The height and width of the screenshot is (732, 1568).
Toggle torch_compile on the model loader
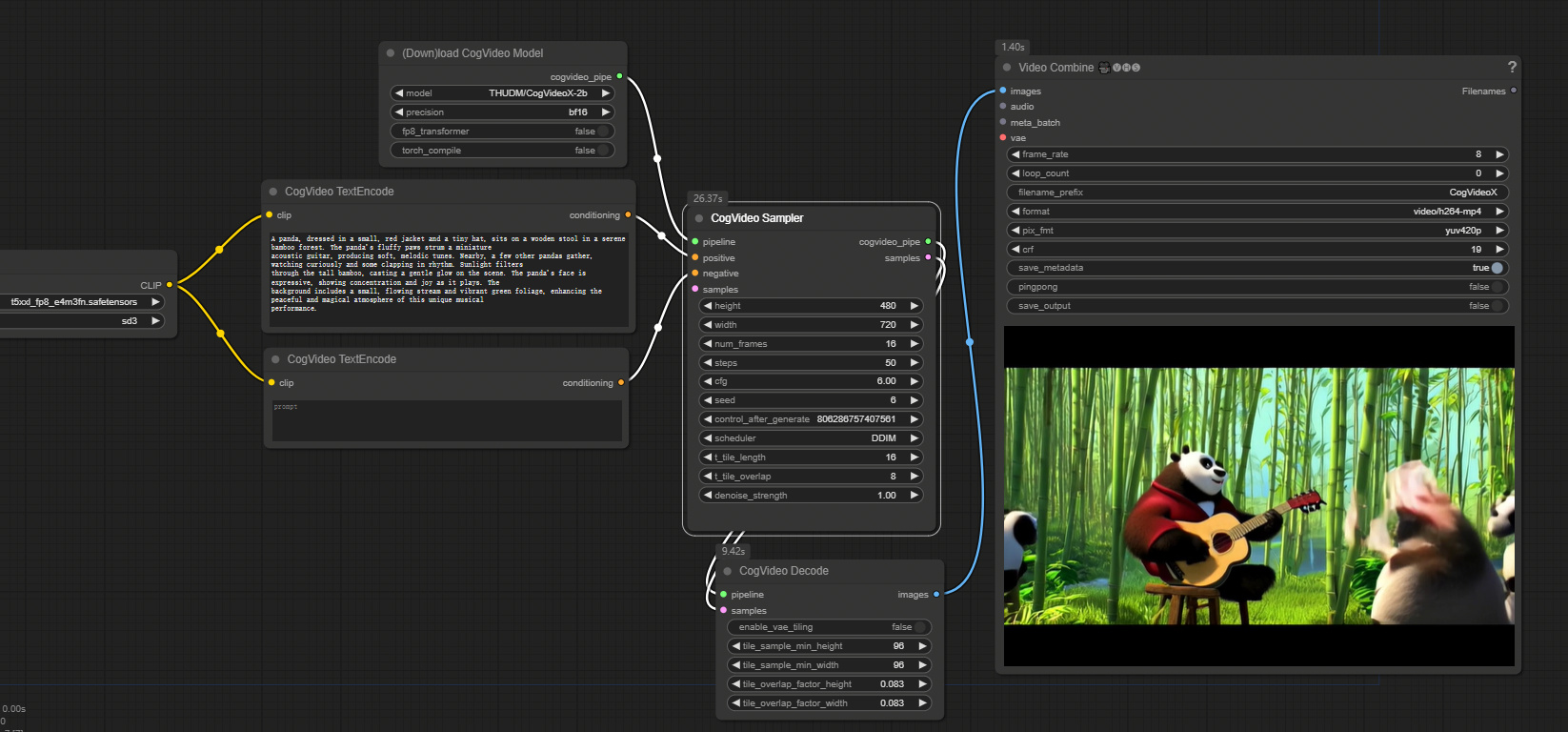click(502, 151)
